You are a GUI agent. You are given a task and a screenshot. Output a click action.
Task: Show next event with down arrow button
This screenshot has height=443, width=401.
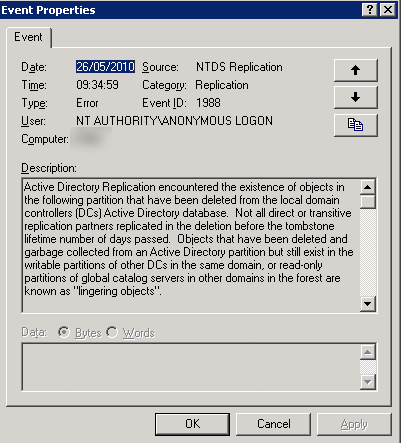click(356, 97)
